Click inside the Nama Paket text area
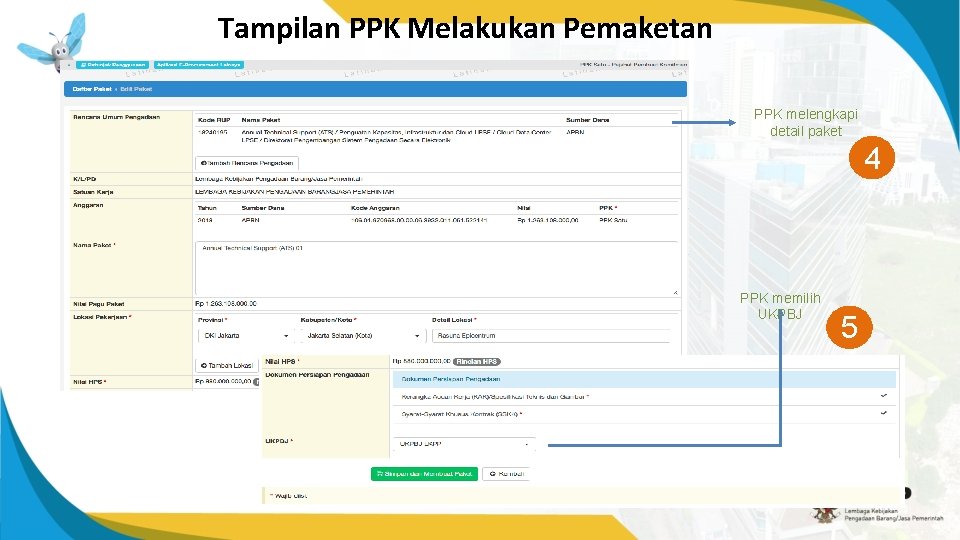The image size is (960, 540). [x=437, y=268]
